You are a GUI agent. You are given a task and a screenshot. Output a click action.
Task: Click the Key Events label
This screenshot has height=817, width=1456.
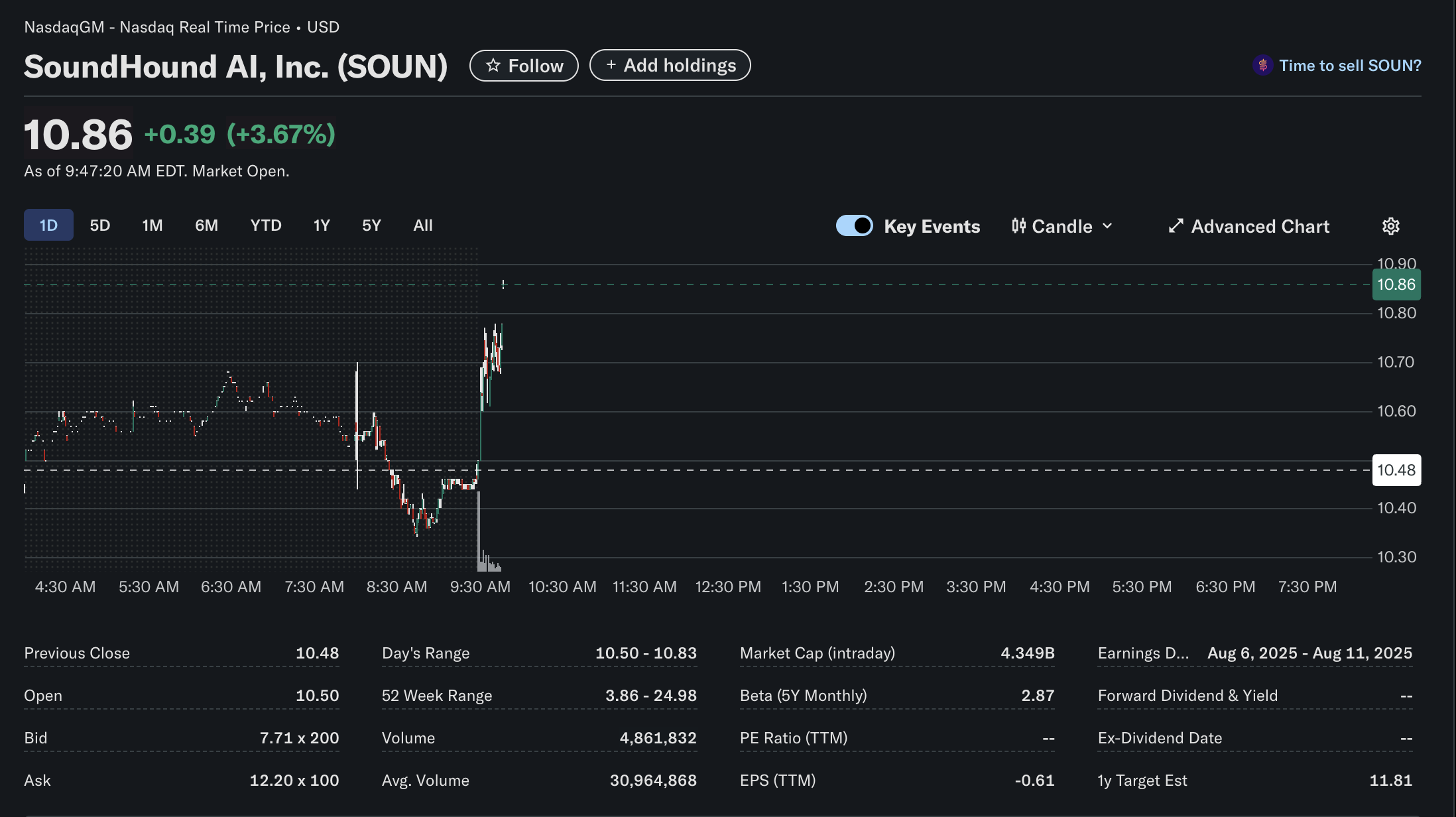tap(932, 226)
